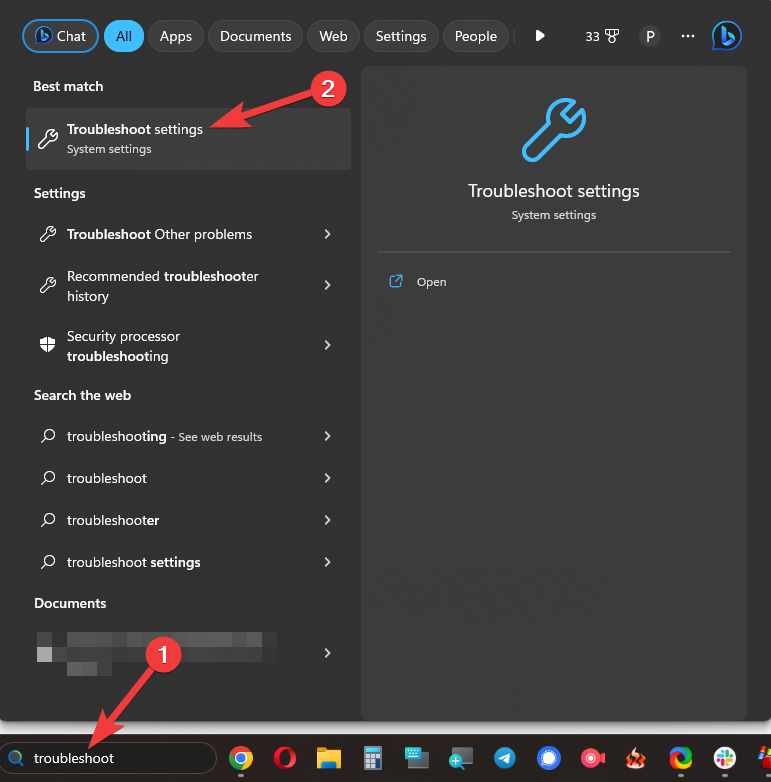Image resolution: width=771 pixels, height=782 pixels.
Task: Expand Troubleshoot Other problems chevron
Action: tap(327, 234)
